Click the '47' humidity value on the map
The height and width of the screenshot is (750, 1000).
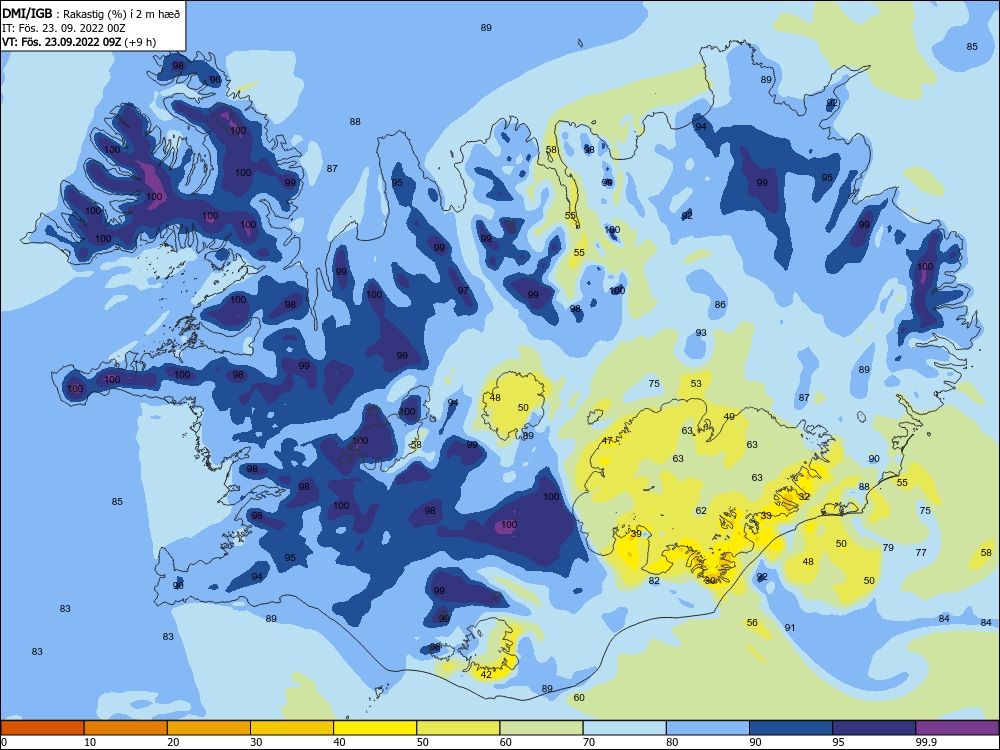coord(607,441)
